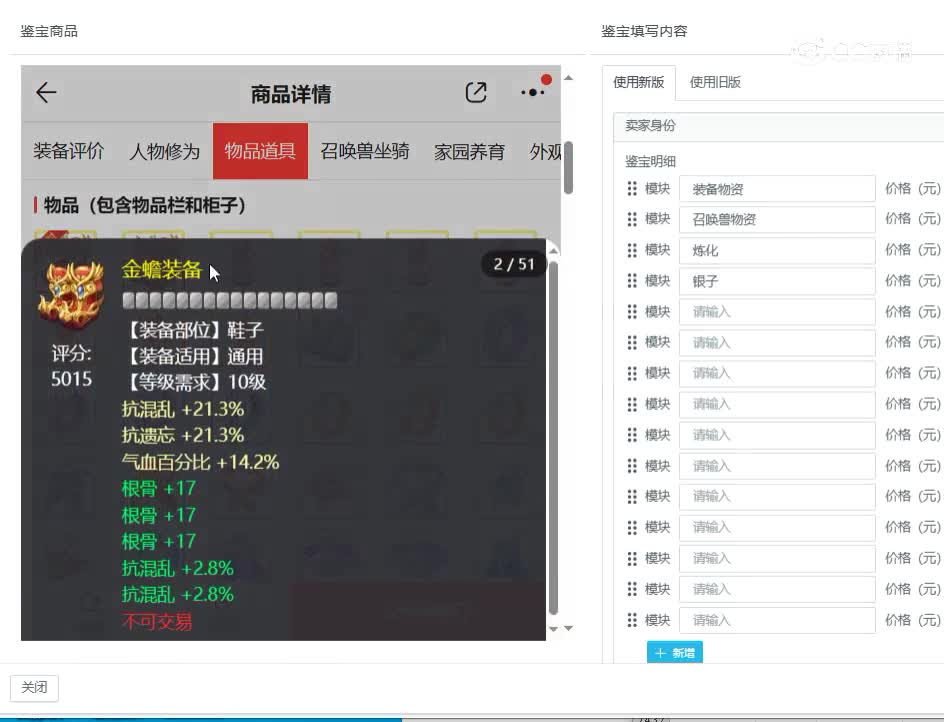Open the external share icon beside 商品详情
This screenshot has height=722, width=944.
(476, 91)
